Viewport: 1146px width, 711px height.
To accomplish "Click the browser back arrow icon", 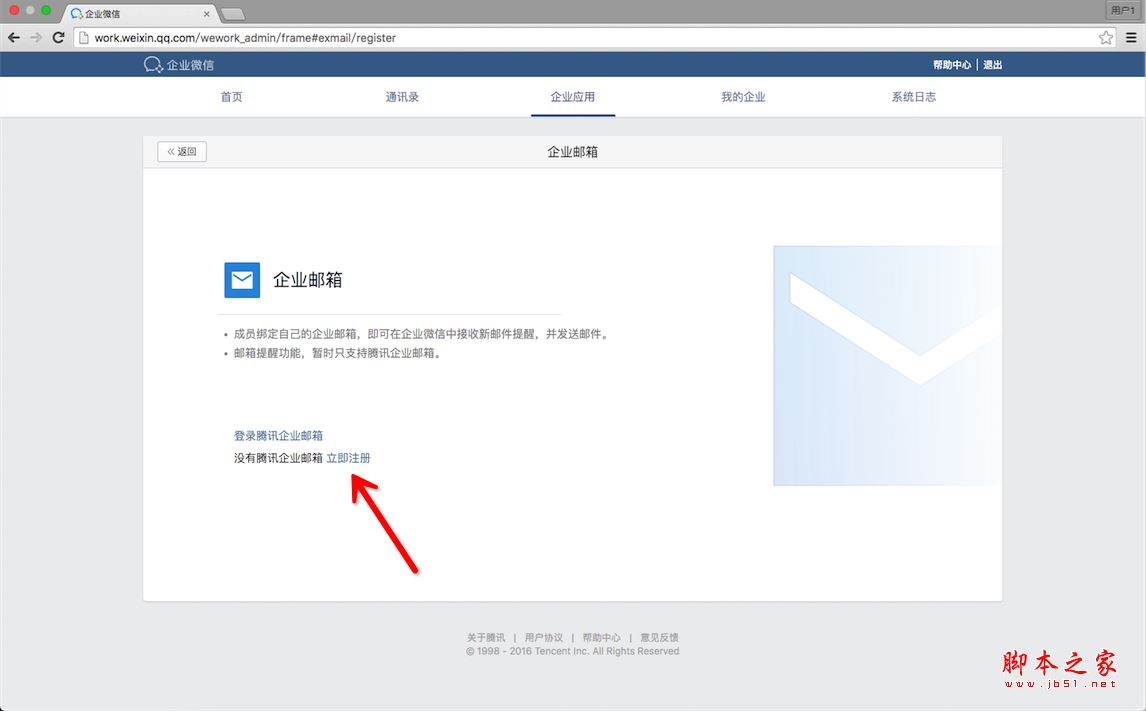I will pos(14,36).
